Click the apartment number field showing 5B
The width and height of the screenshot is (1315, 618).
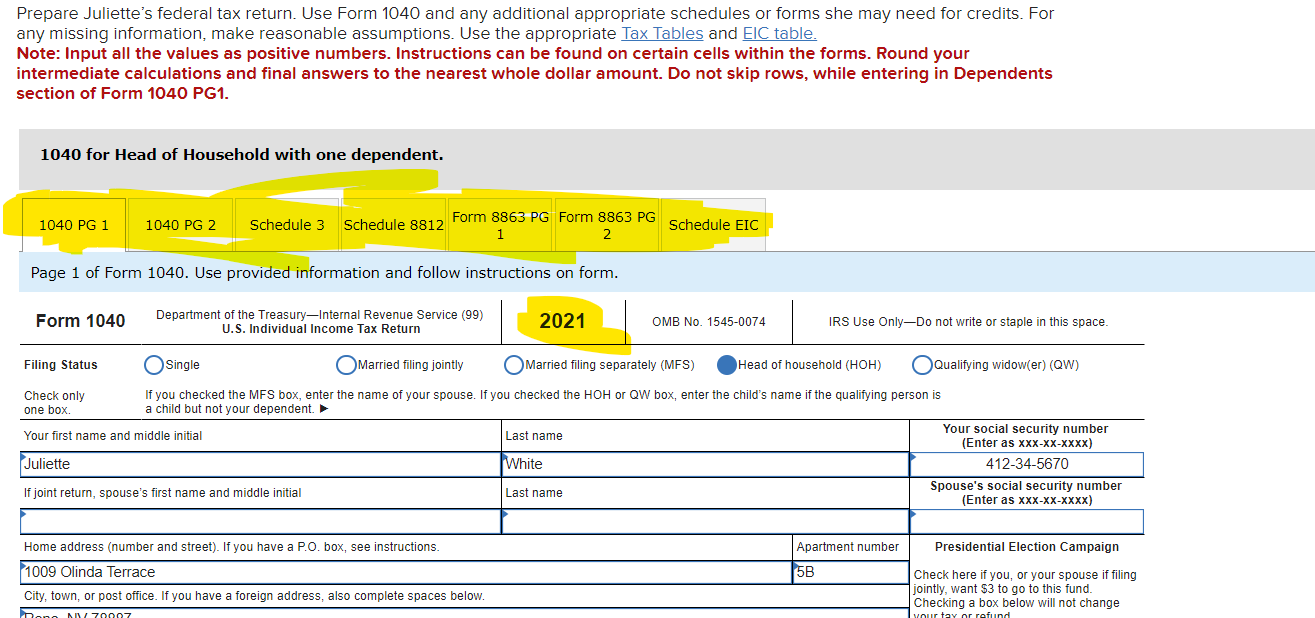[x=850, y=572]
